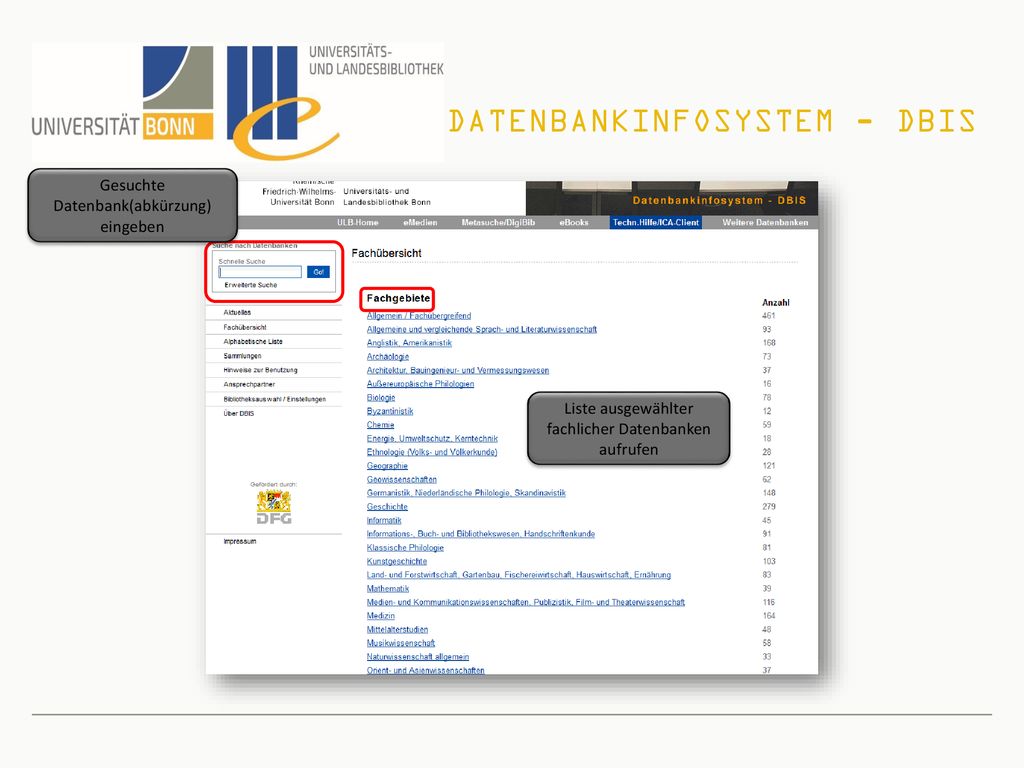This screenshot has height=768, width=1024.
Task: Switch to the eMedien tab
Action: click(x=420, y=223)
